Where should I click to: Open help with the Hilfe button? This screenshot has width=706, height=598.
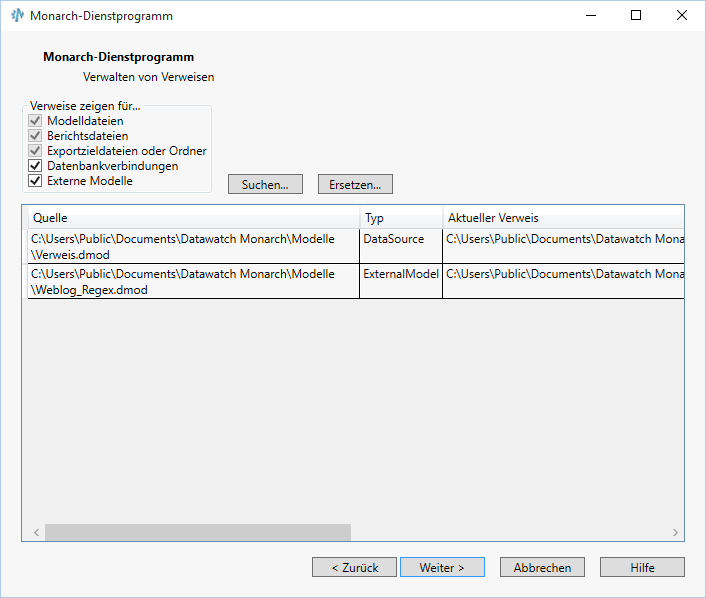point(642,567)
